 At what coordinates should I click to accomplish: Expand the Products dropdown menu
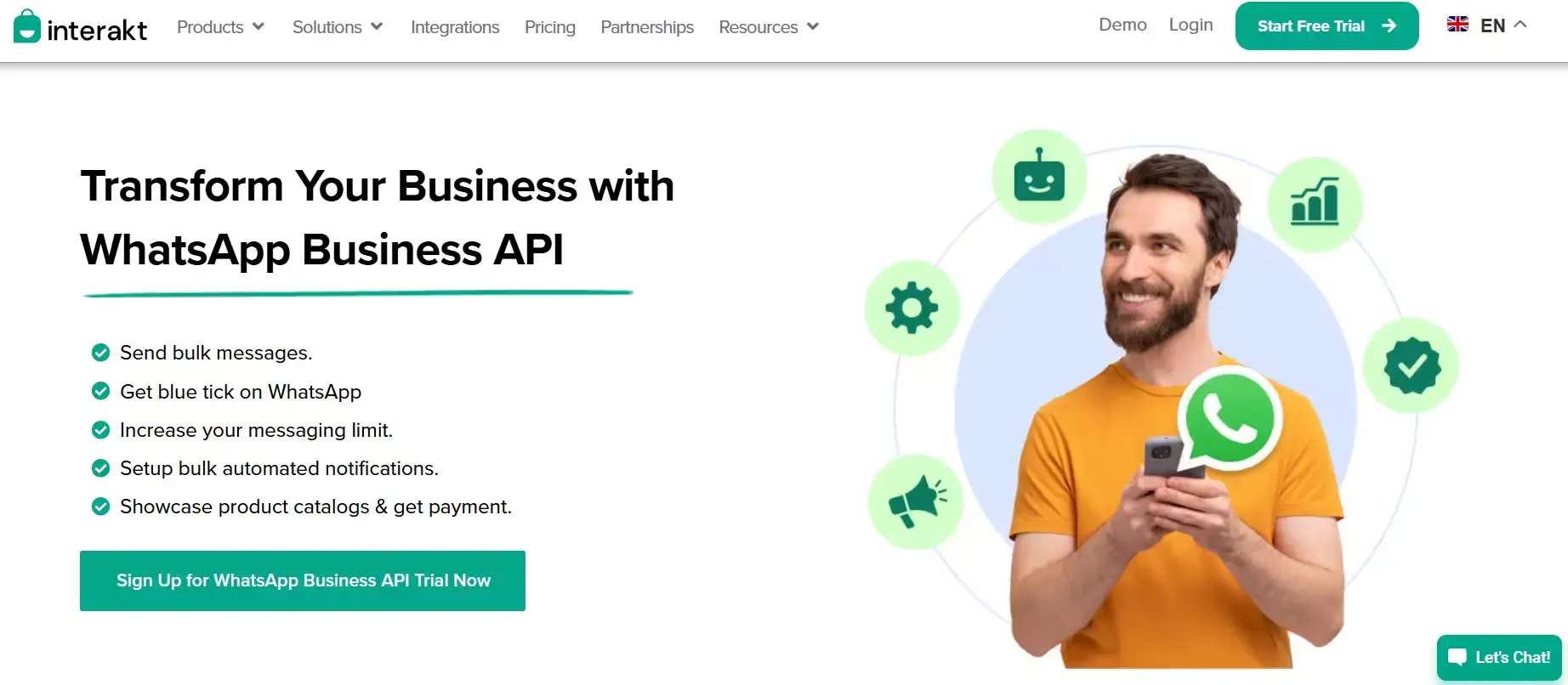tap(220, 27)
